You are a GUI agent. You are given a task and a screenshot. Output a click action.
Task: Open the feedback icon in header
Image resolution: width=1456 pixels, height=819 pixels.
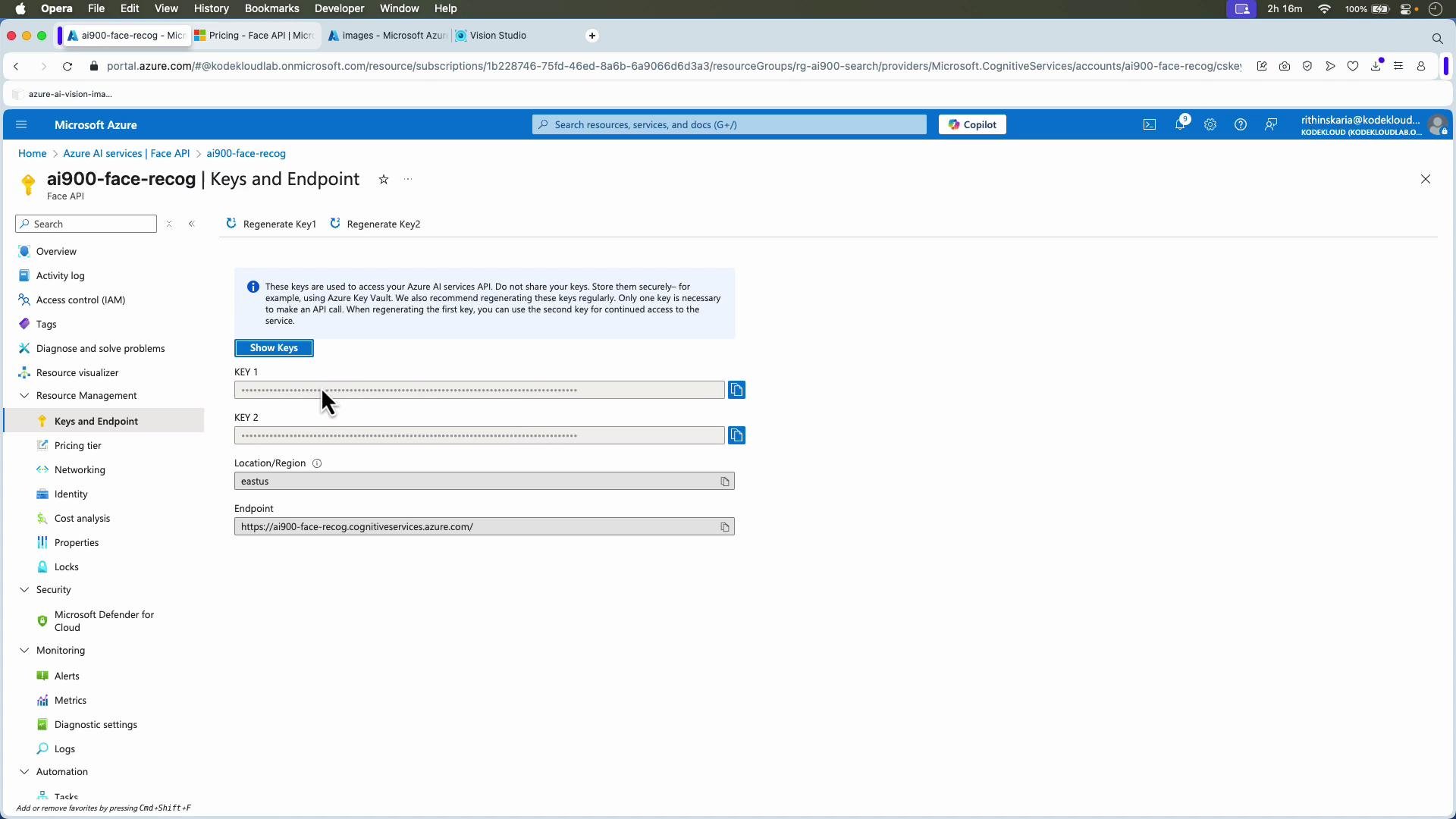coord(1271,124)
